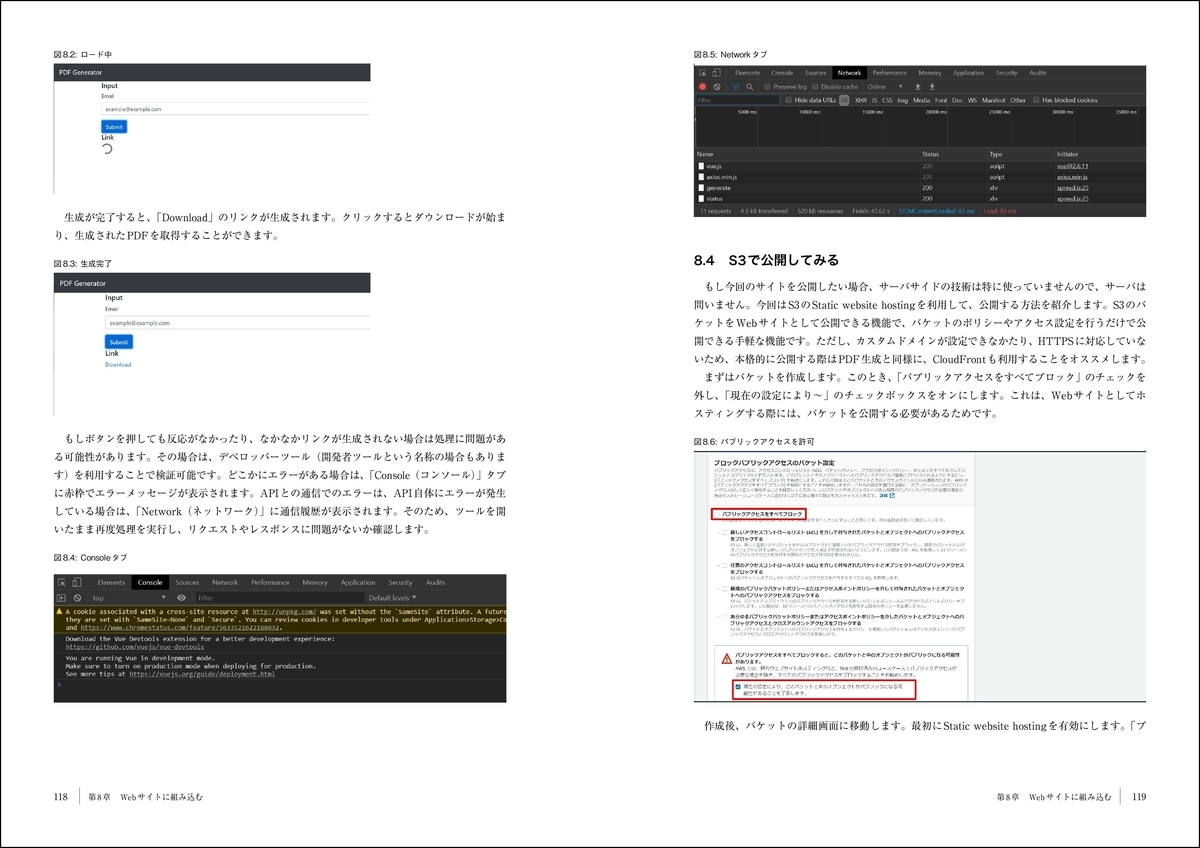Click loading spinner under Link label
The width and height of the screenshot is (1200, 848).
pyautogui.click(x=107, y=149)
